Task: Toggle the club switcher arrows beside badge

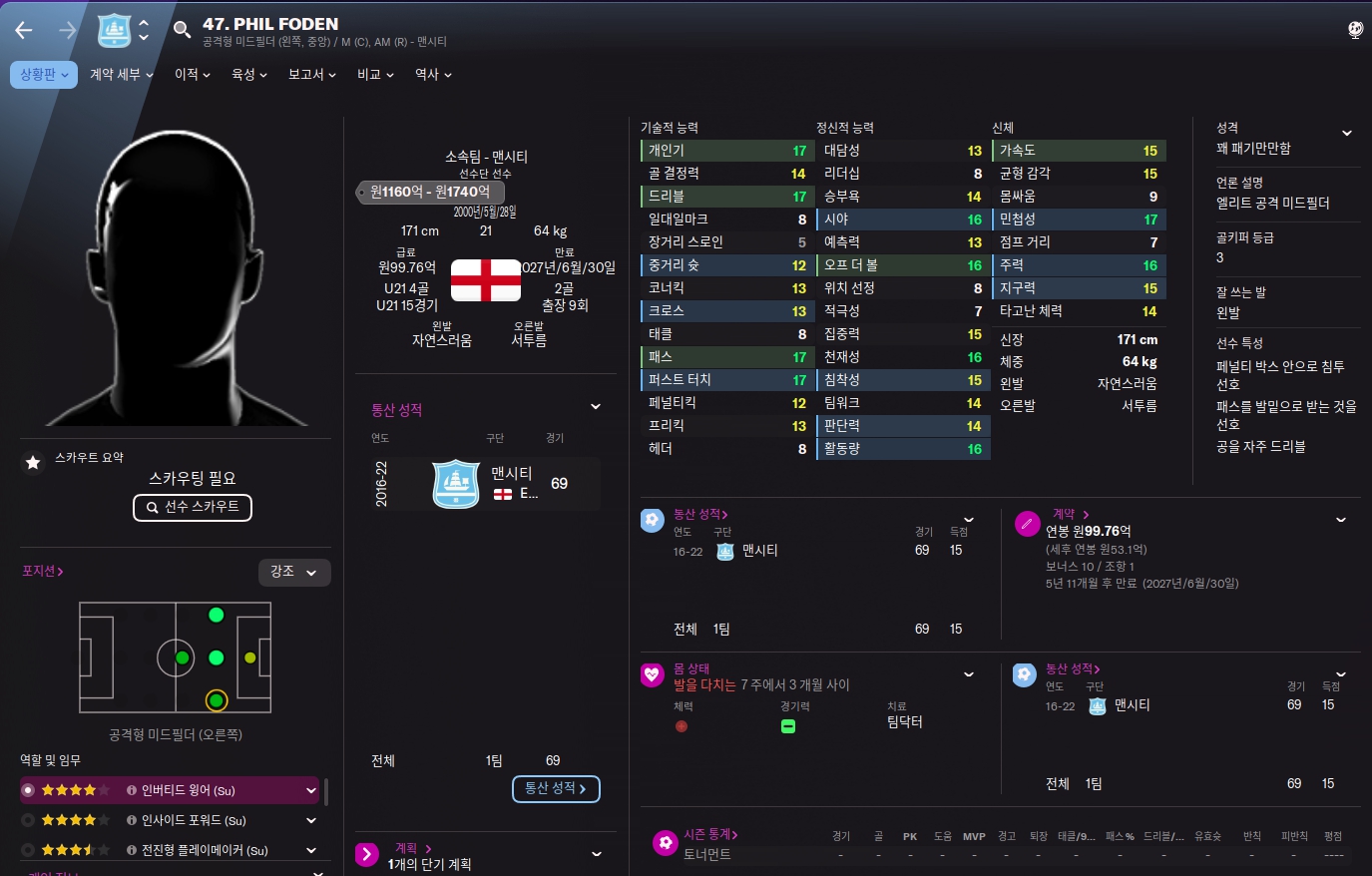Action: tap(144, 30)
